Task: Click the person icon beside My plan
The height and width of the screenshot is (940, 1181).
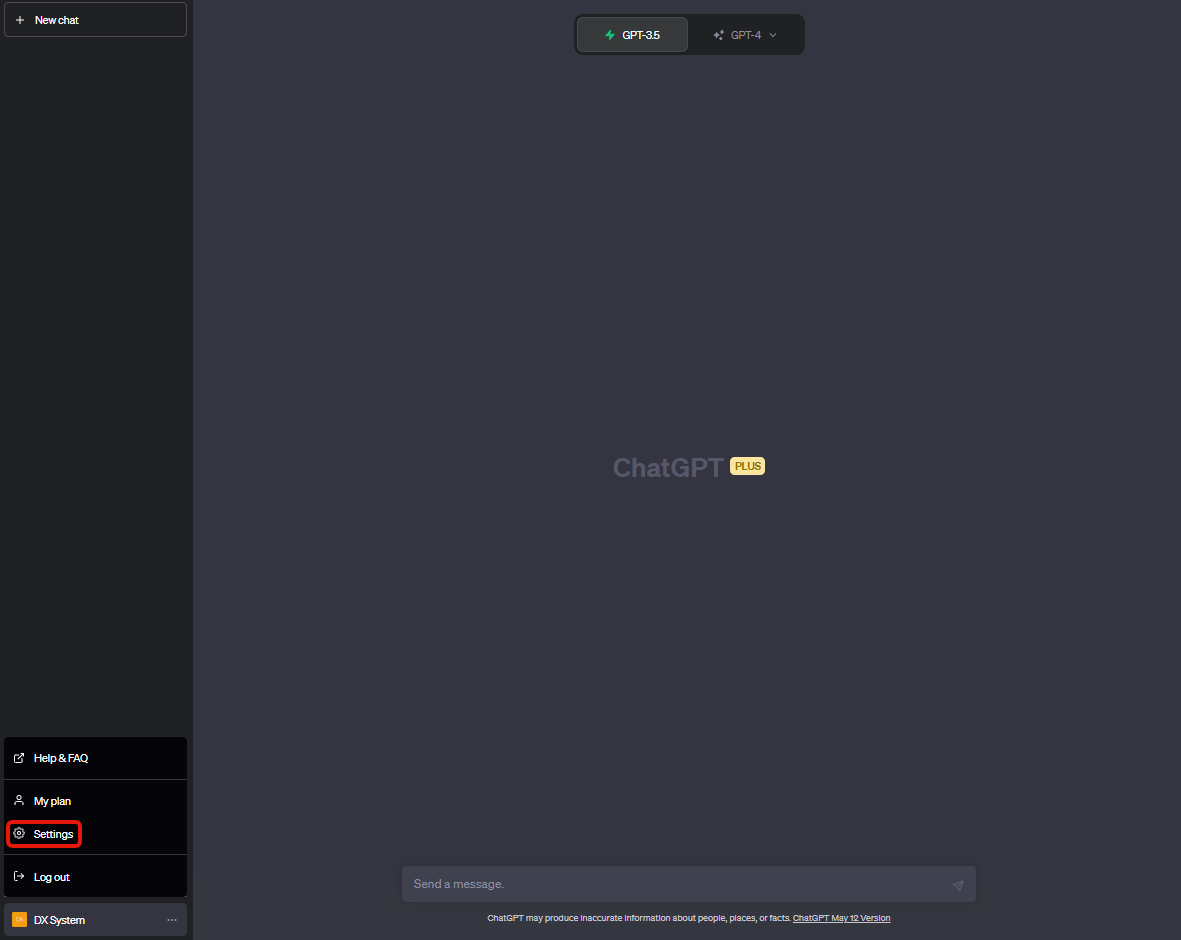Action: pyautogui.click(x=20, y=801)
